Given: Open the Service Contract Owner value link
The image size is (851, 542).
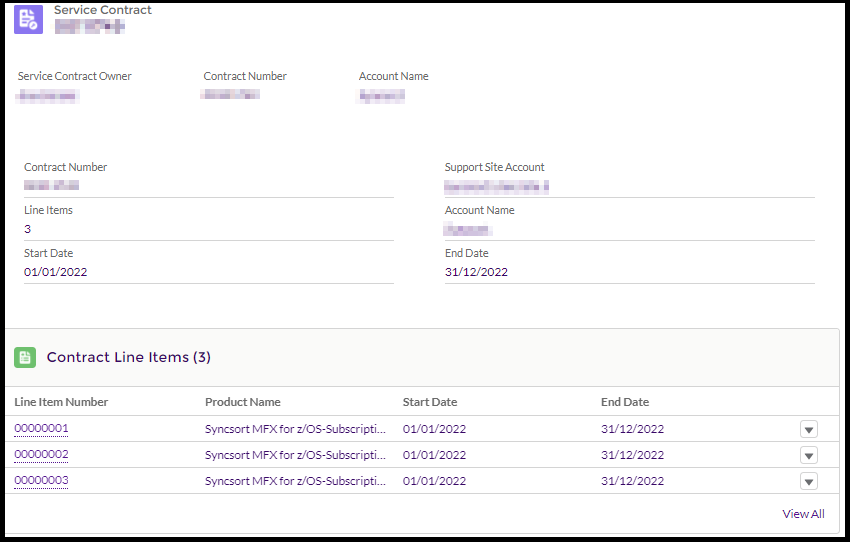Looking at the screenshot, I should (48, 96).
